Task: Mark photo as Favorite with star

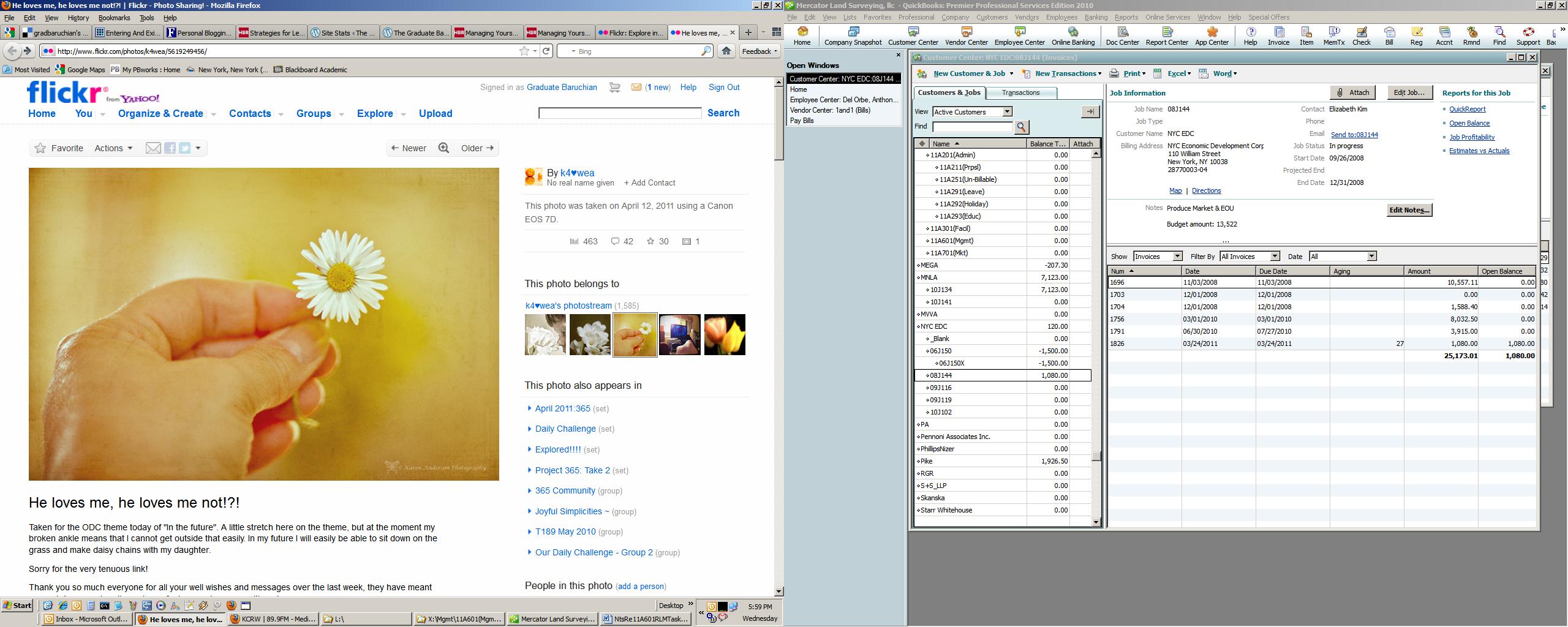Action: coord(41,148)
